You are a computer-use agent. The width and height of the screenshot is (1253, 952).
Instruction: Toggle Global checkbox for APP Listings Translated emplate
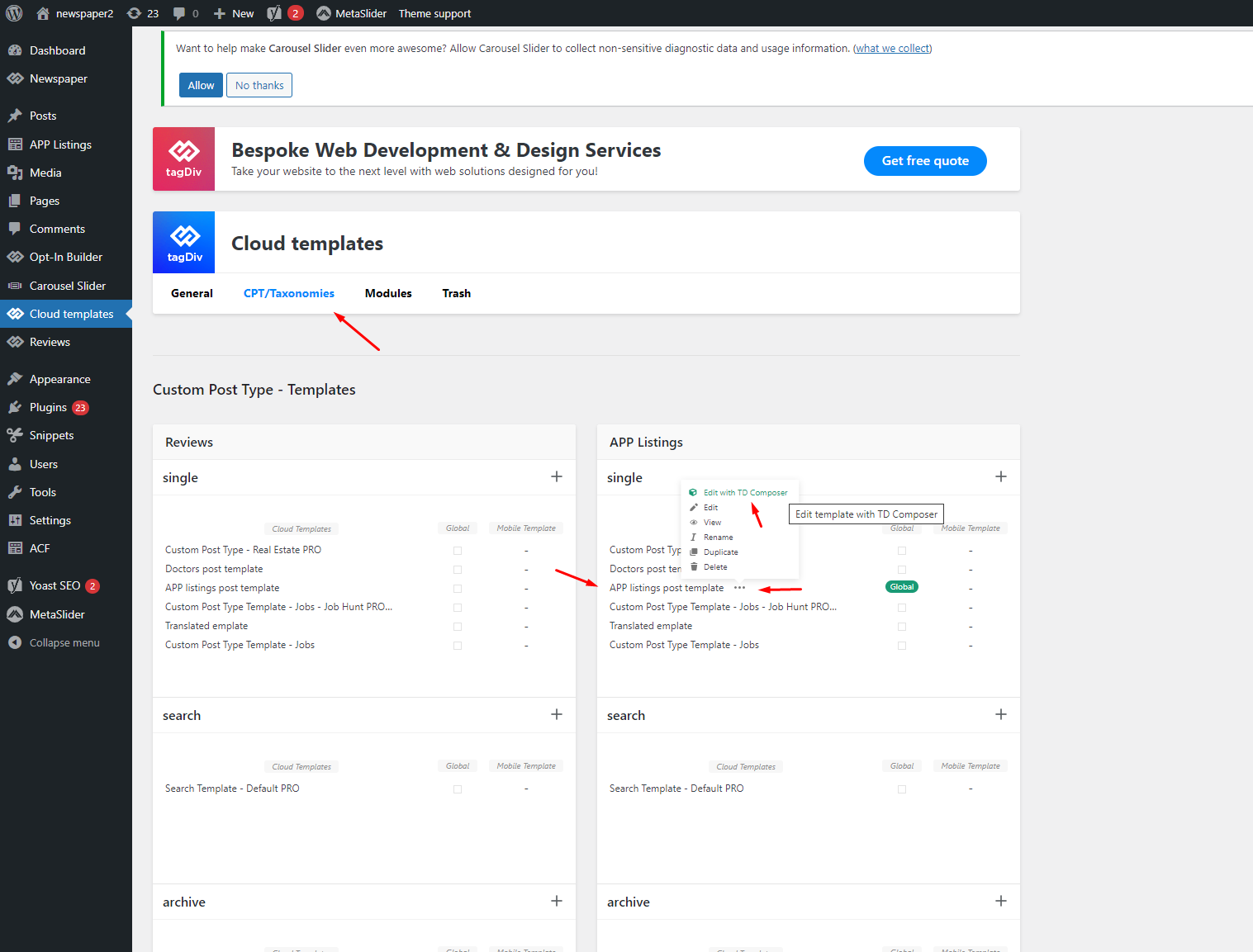point(902,627)
